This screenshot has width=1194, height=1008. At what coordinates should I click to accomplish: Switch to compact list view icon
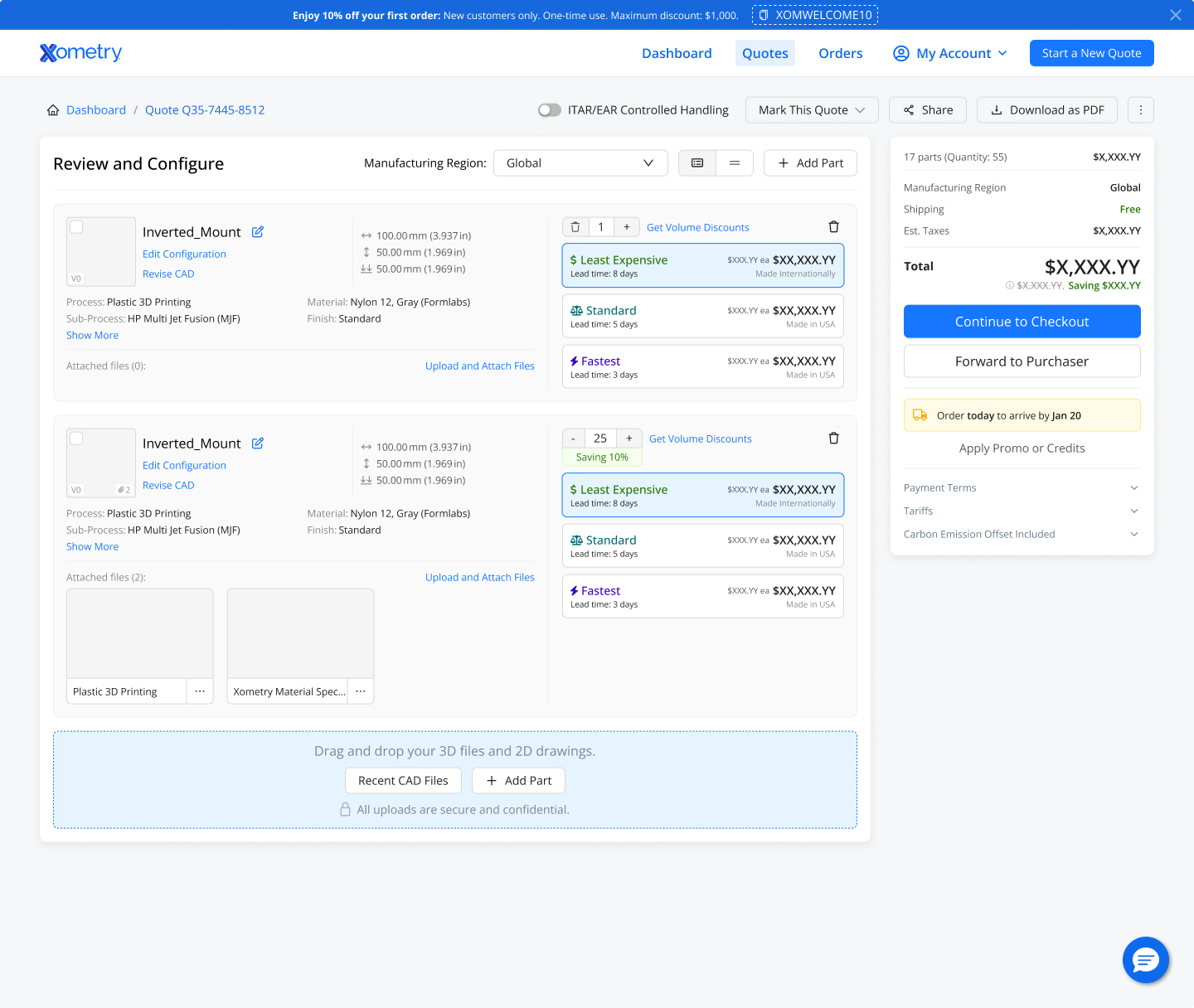tap(735, 163)
